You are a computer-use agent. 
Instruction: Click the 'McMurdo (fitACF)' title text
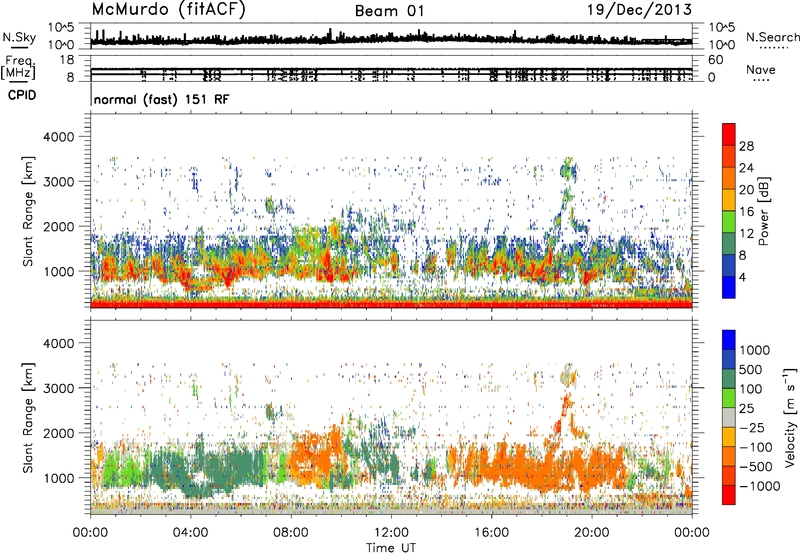[x=168, y=10]
